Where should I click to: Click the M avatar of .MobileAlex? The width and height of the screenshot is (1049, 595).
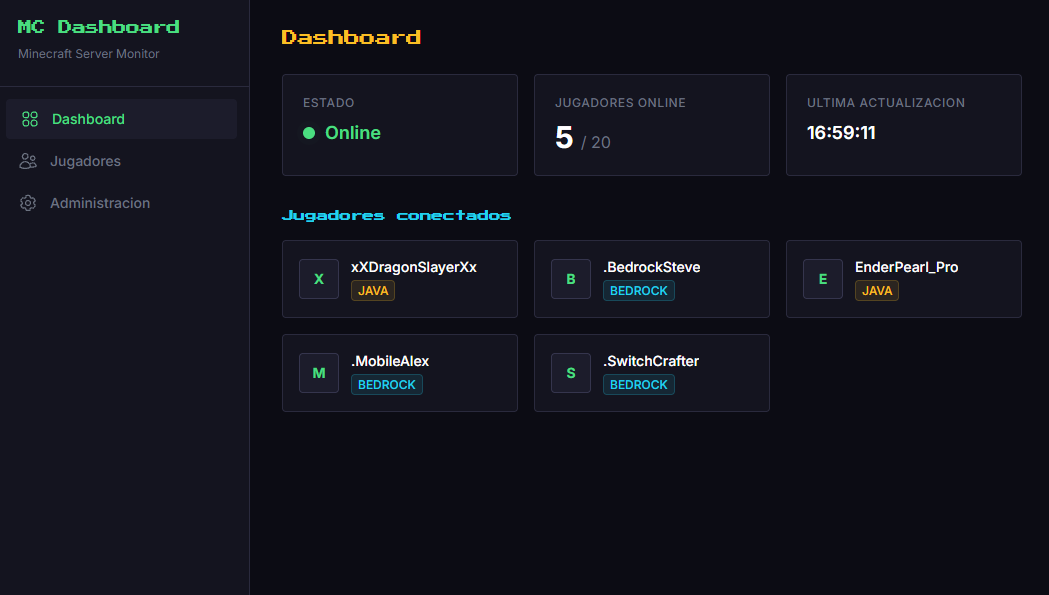[319, 373]
